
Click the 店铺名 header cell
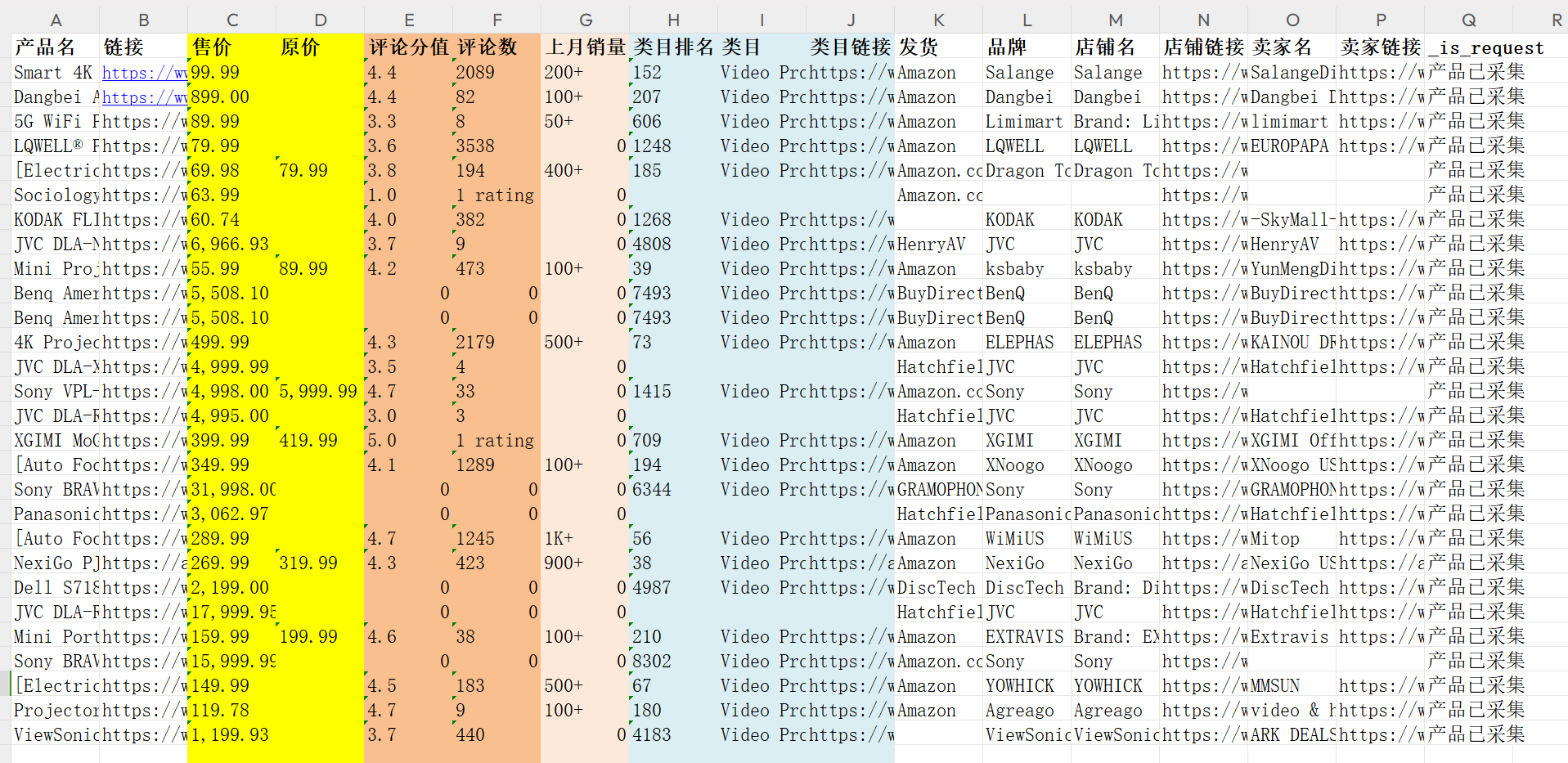click(x=1116, y=47)
